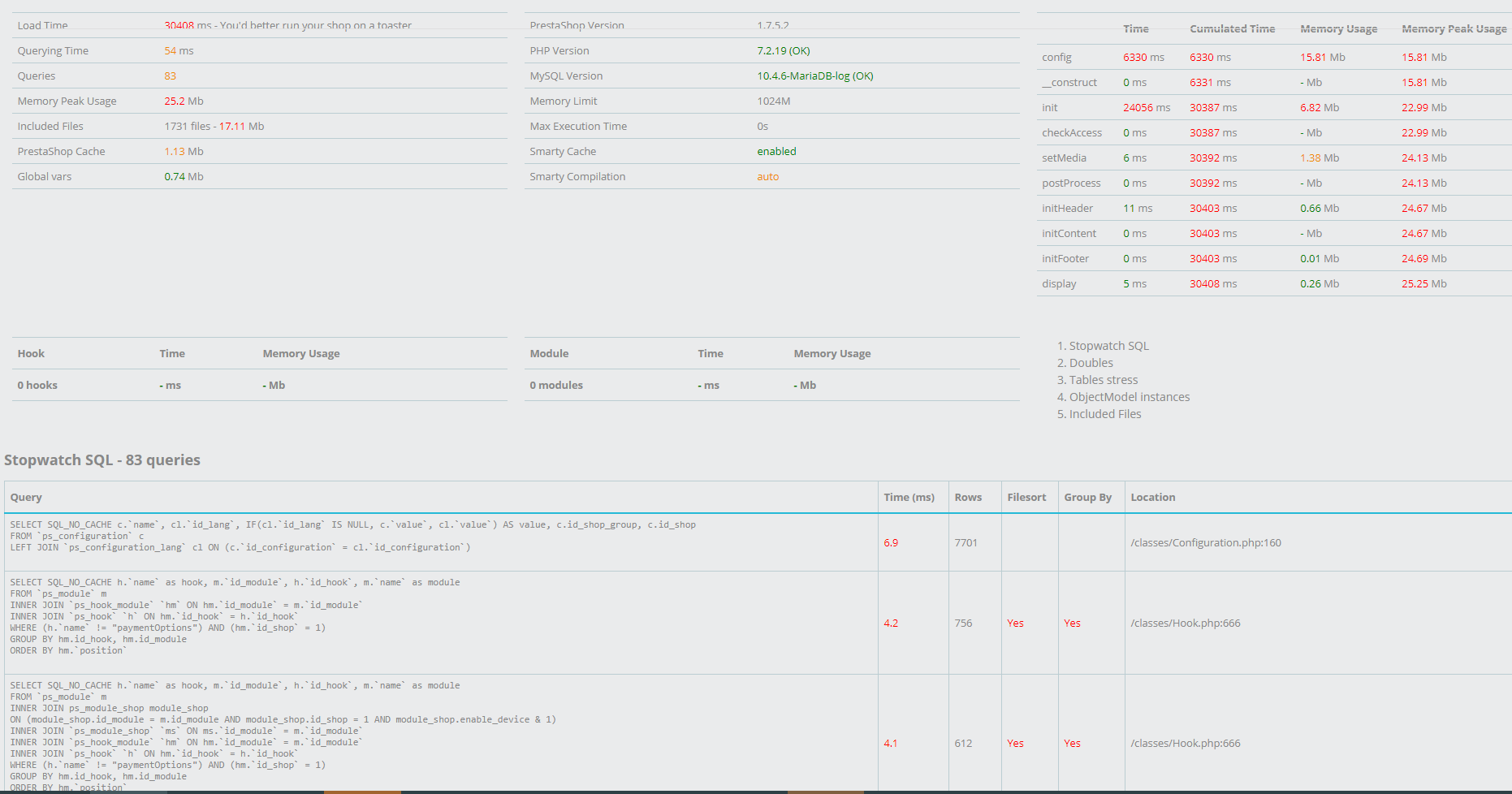Screen dimensions: 1512x794
Task: Select rows value 612
Action: (963, 743)
